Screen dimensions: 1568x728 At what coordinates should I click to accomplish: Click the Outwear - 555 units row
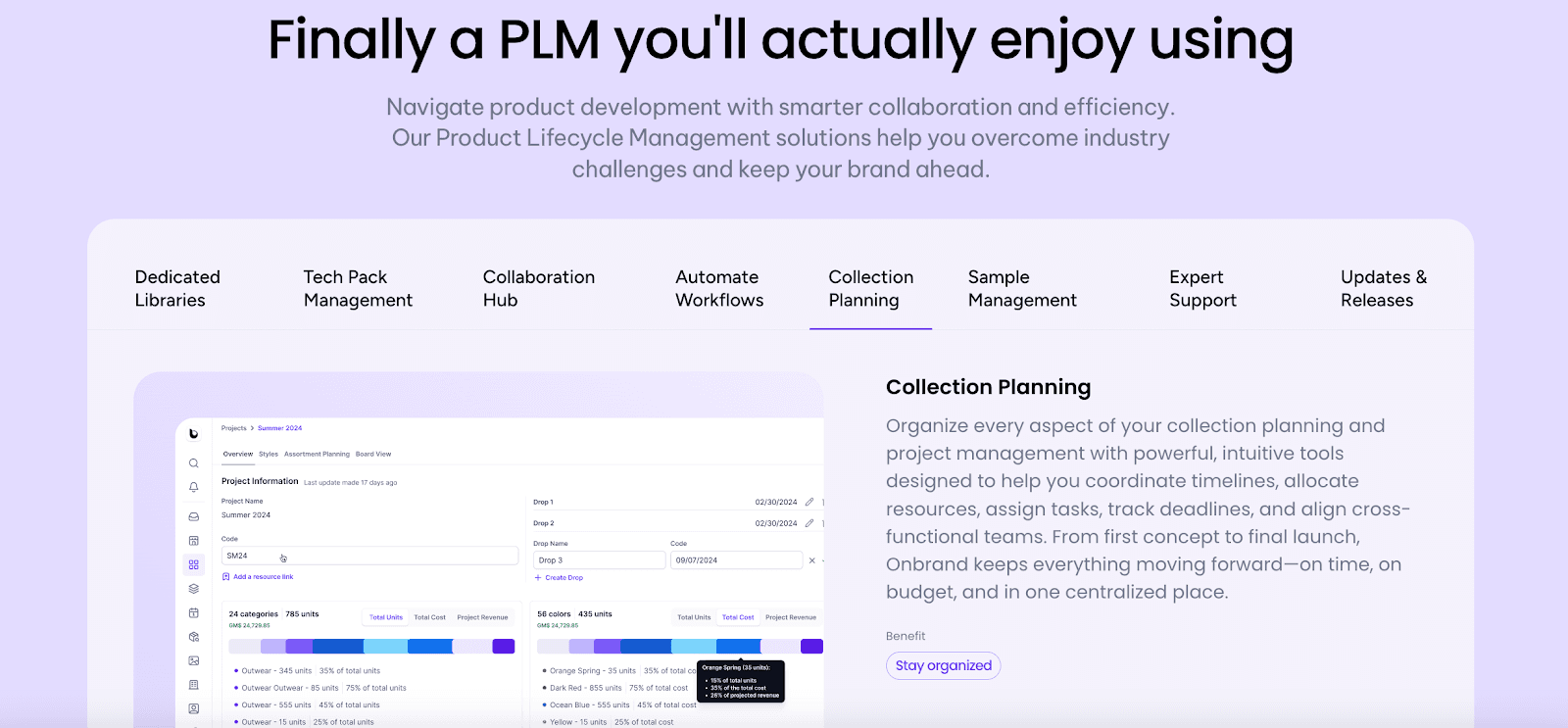pos(307,705)
